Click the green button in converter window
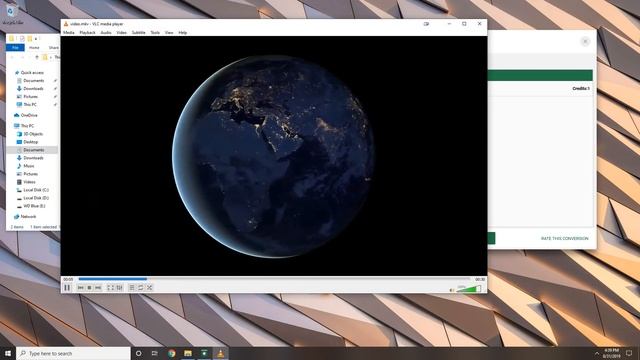The width and height of the screenshot is (640, 360). (x=491, y=238)
